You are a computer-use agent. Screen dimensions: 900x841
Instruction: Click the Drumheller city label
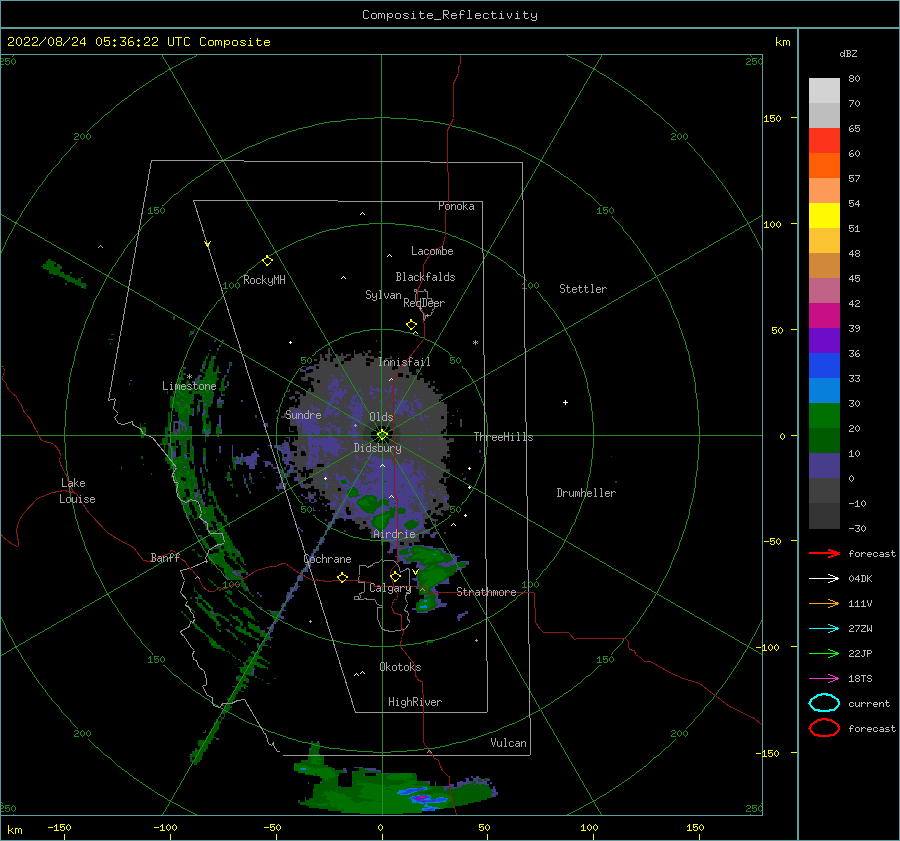pos(586,493)
